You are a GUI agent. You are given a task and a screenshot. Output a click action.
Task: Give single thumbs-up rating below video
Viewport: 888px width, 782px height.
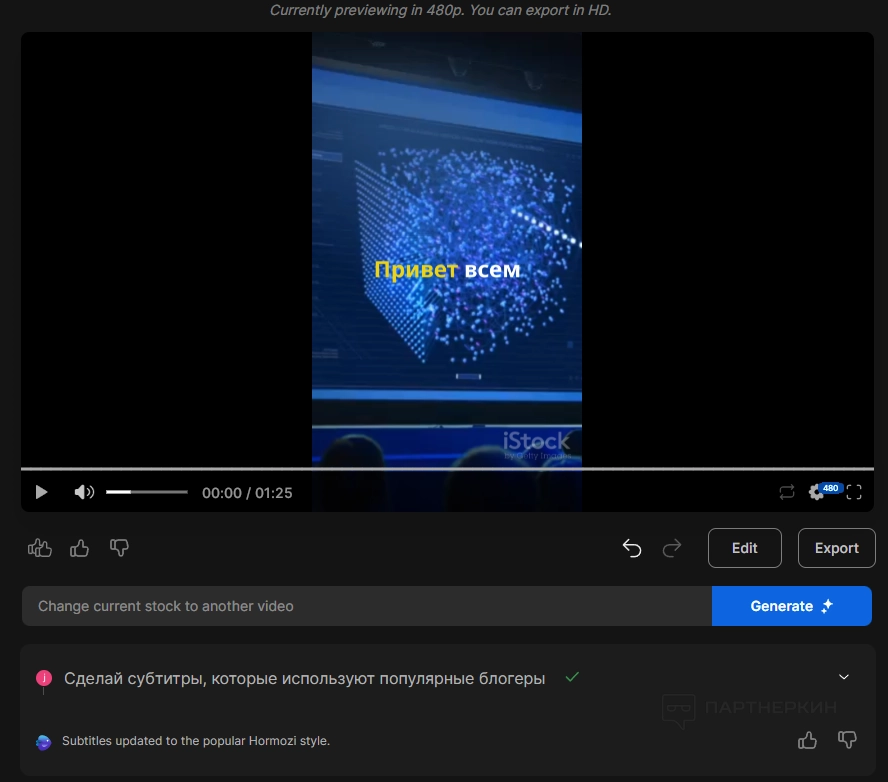[x=79, y=548]
